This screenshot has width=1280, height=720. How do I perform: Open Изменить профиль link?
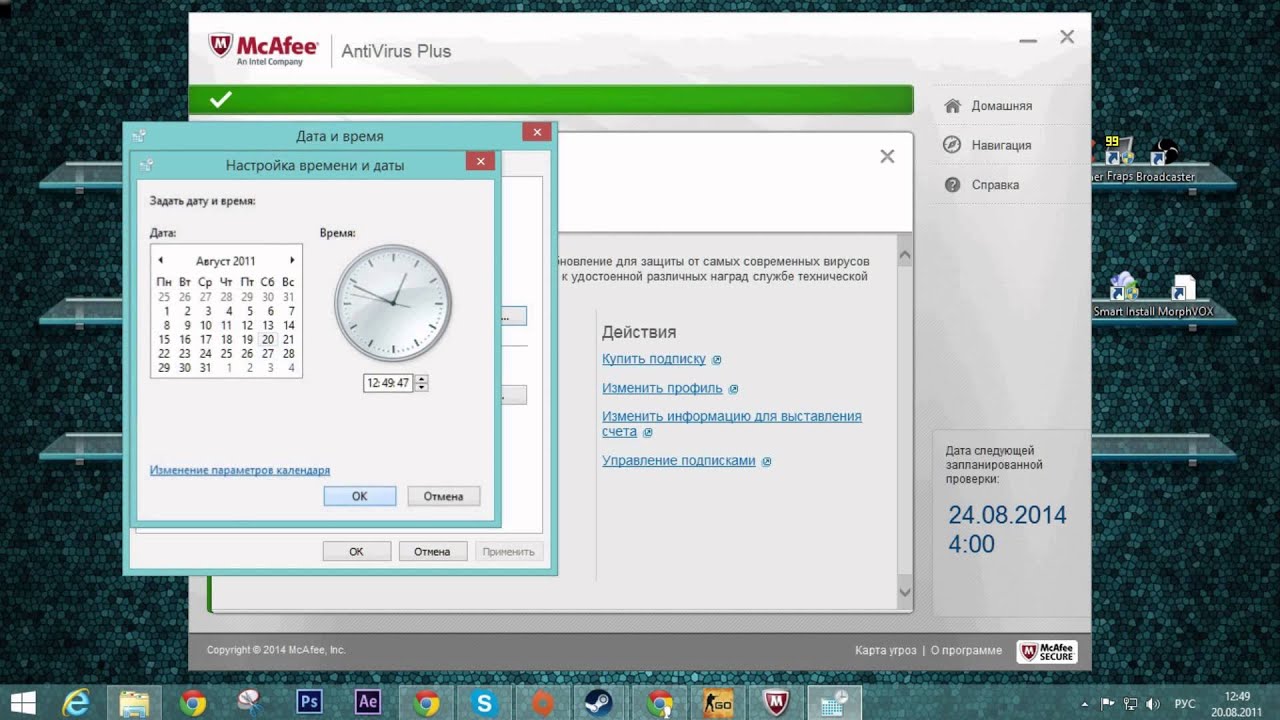tap(662, 388)
